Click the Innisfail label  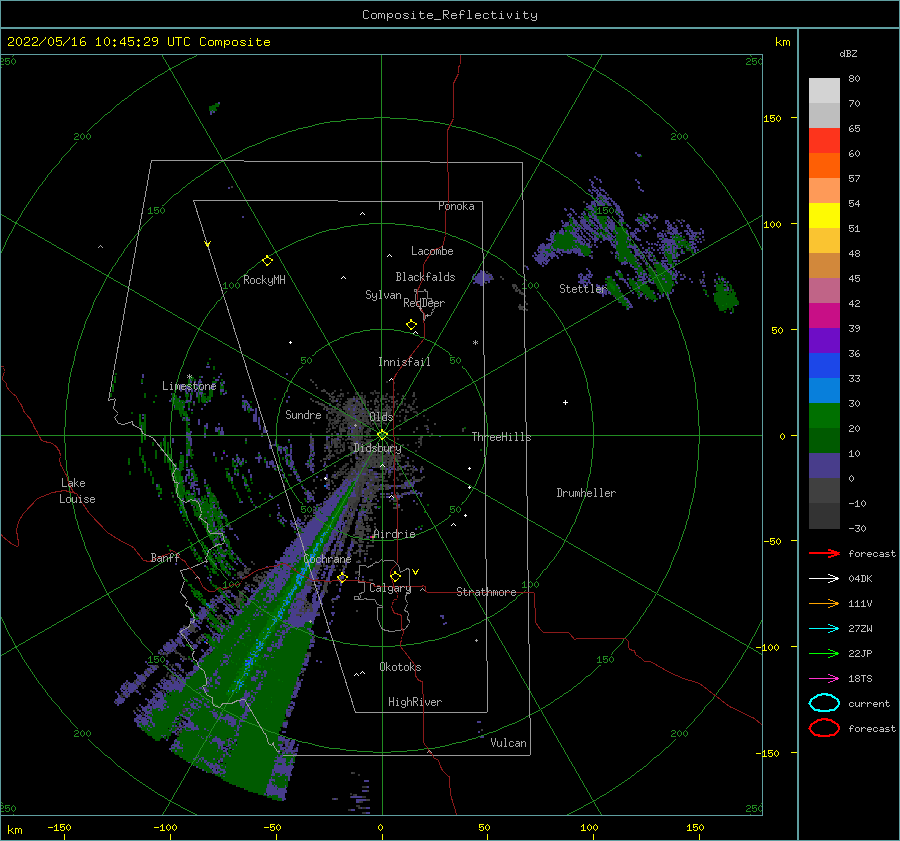click(404, 362)
